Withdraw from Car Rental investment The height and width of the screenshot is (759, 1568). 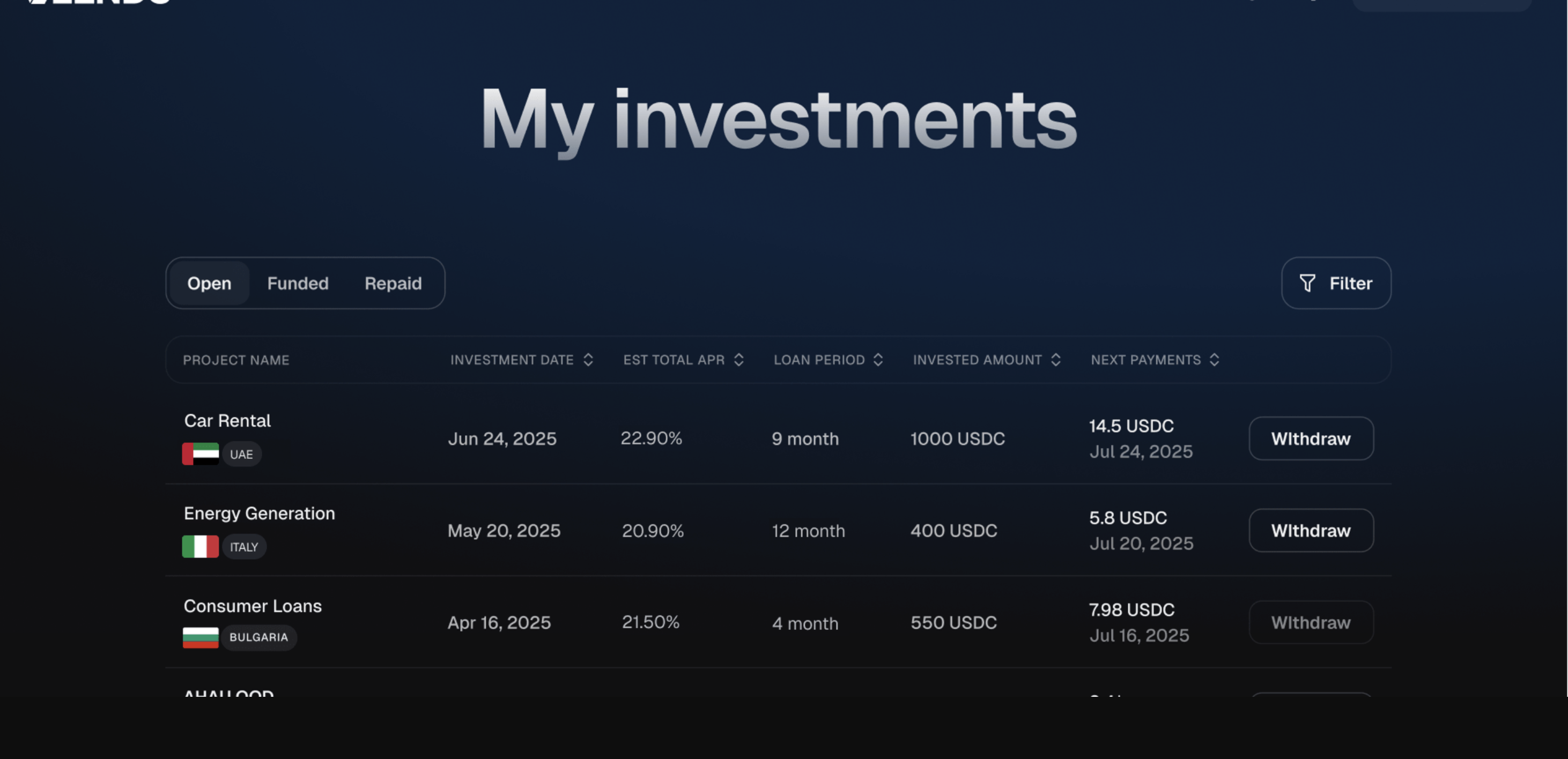click(1311, 438)
